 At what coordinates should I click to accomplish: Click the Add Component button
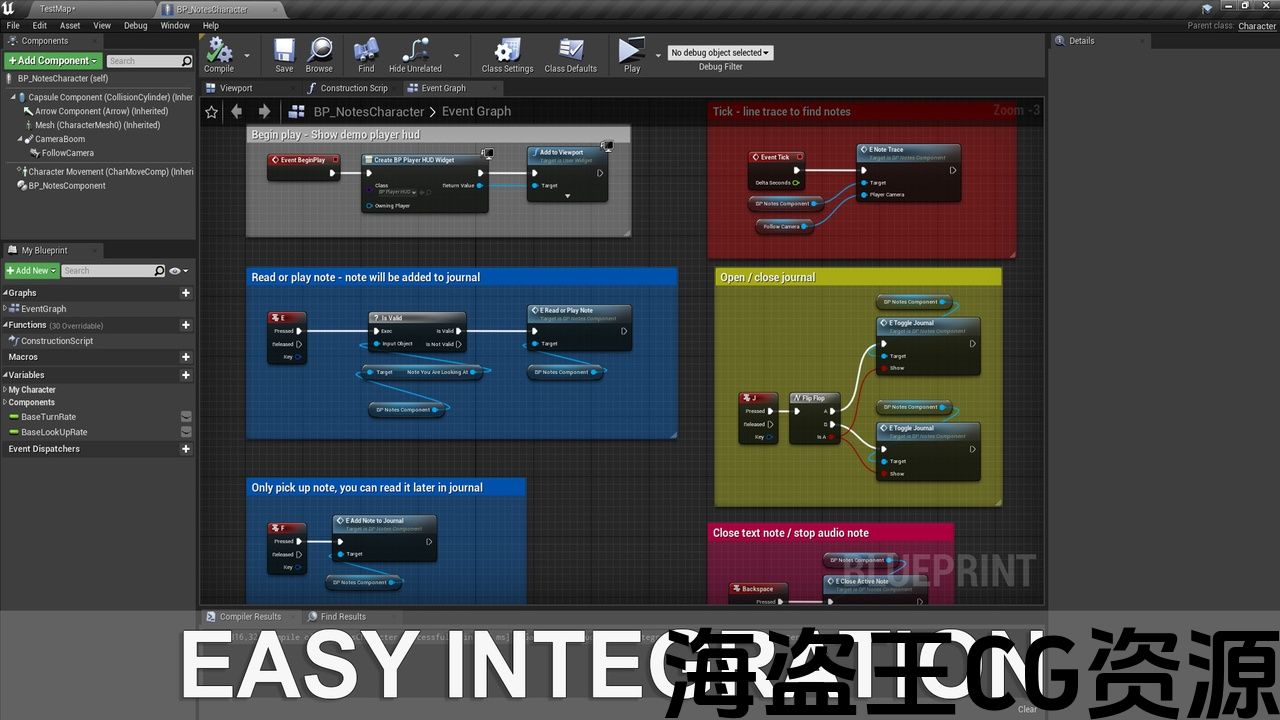tap(53, 61)
